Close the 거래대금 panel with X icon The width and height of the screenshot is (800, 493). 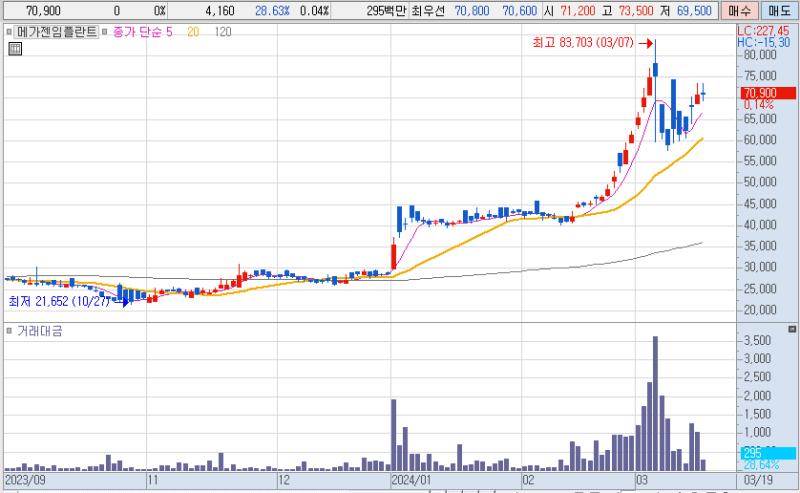tap(792, 329)
